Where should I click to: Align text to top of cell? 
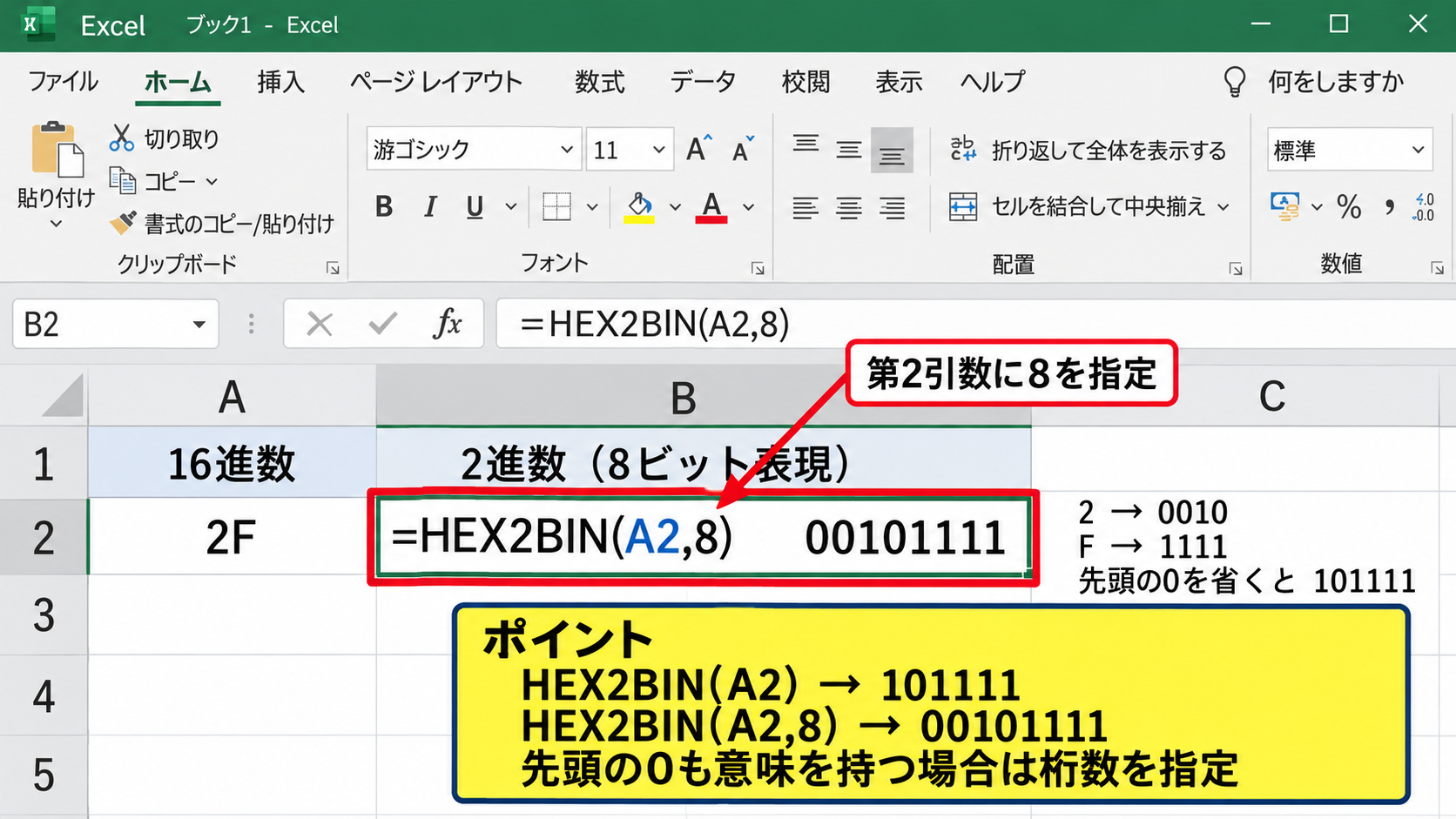tap(806, 145)
